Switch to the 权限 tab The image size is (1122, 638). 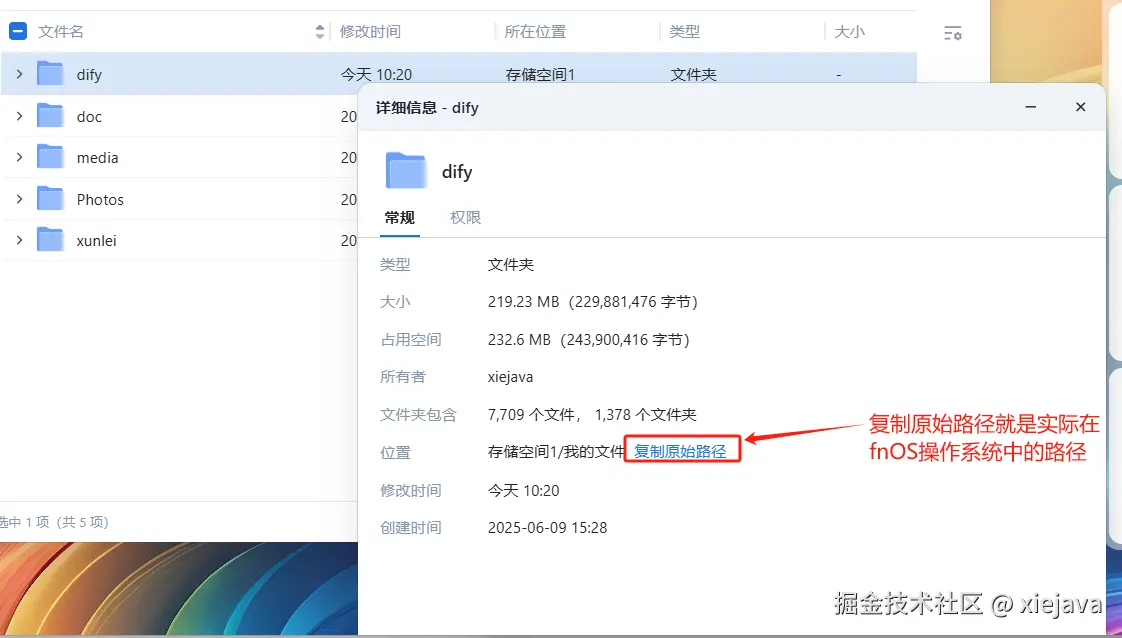click(x=464, y=217)
